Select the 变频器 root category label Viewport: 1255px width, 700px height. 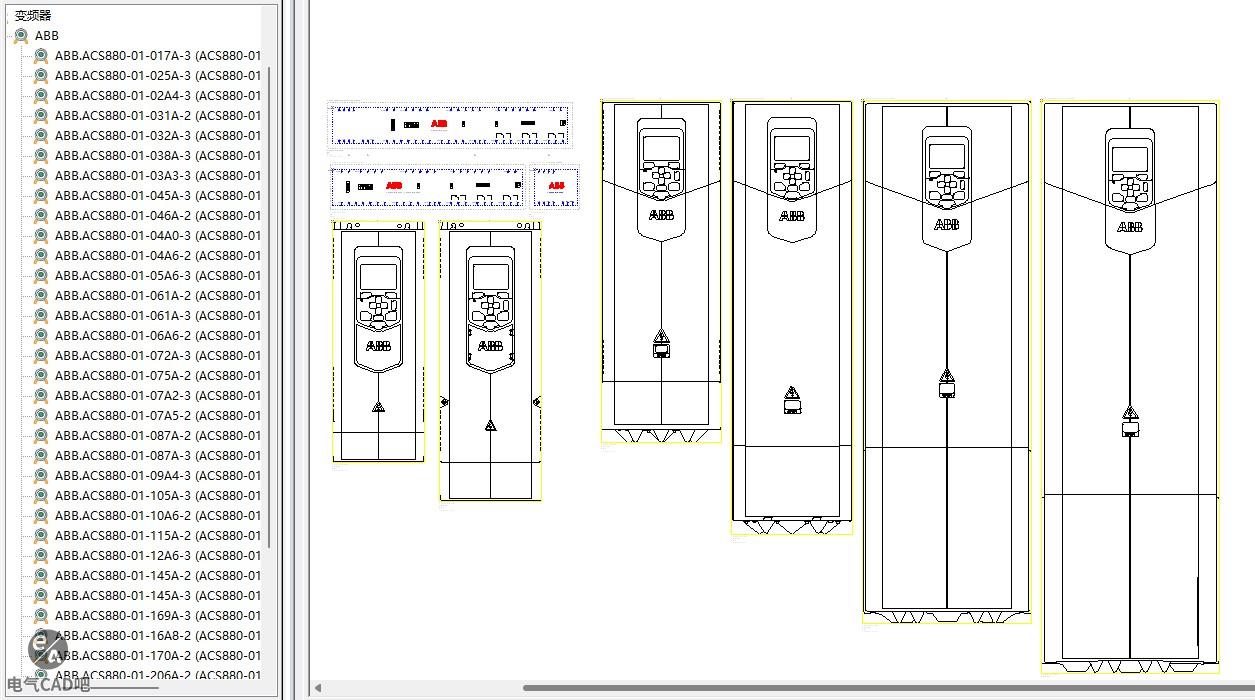pyautogui.click(x=32, y=15)
